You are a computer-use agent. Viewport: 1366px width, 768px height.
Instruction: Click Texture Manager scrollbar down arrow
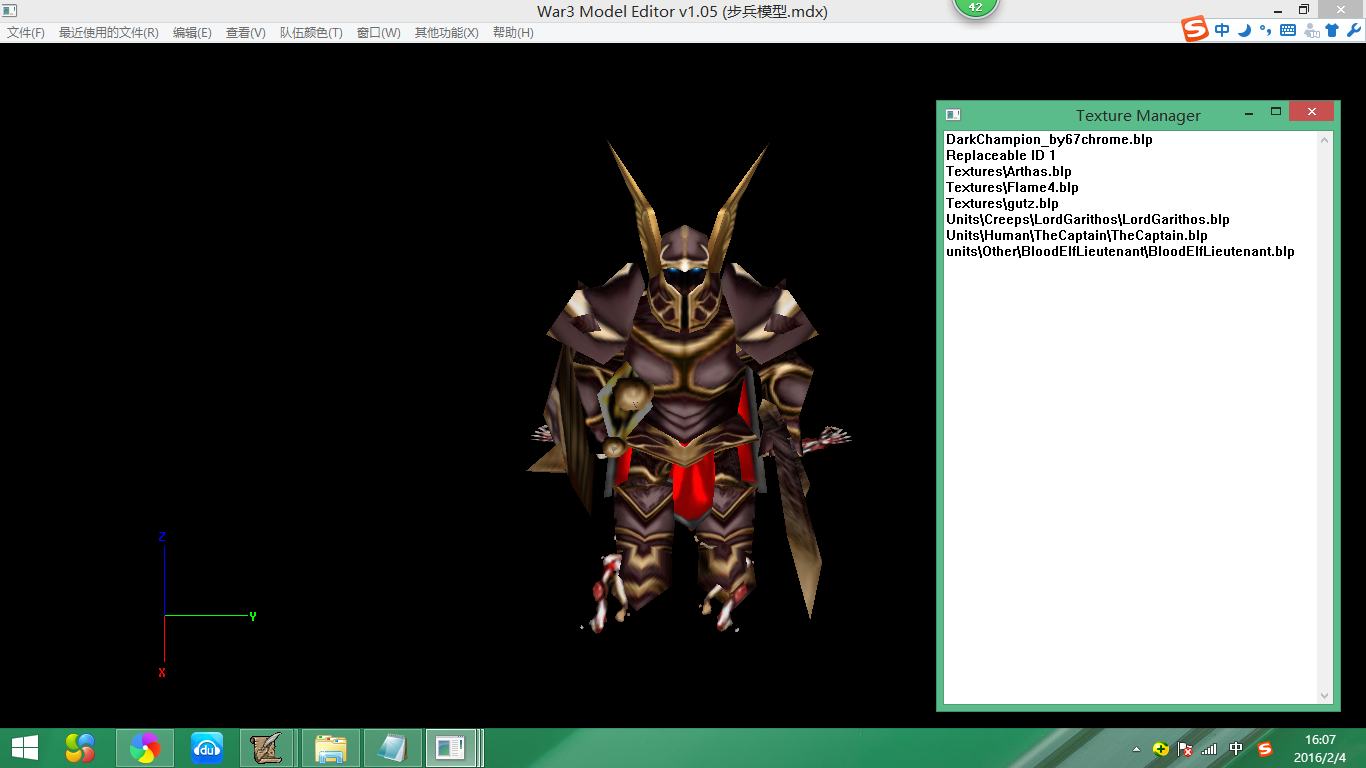coord(1325,696)
